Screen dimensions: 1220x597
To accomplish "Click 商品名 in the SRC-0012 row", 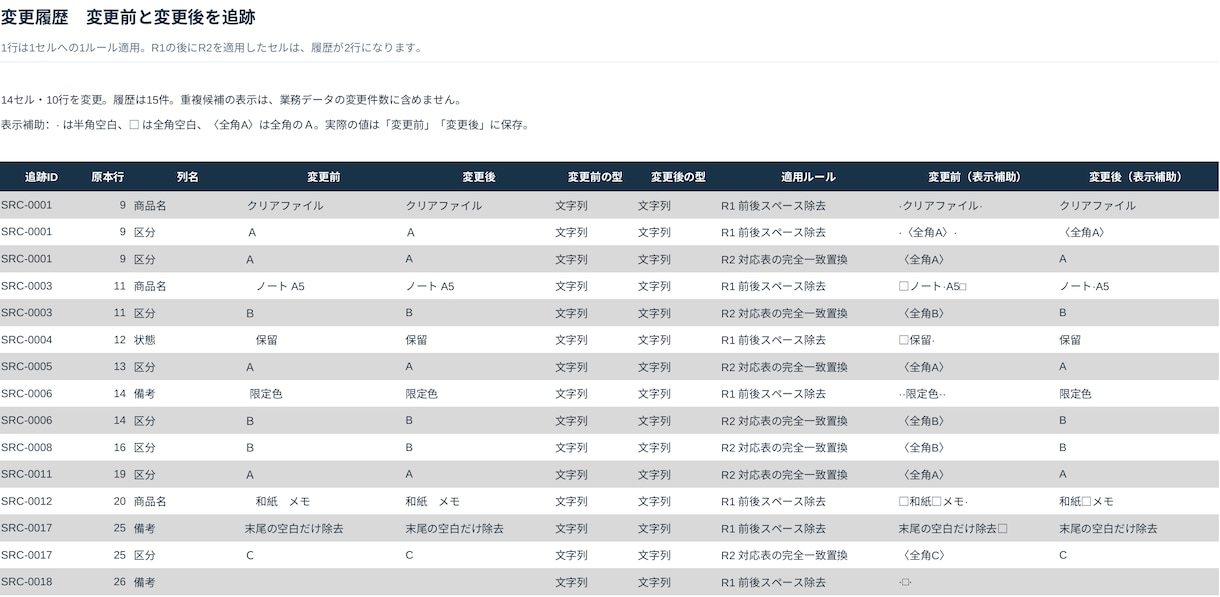I will coord(150,502).
